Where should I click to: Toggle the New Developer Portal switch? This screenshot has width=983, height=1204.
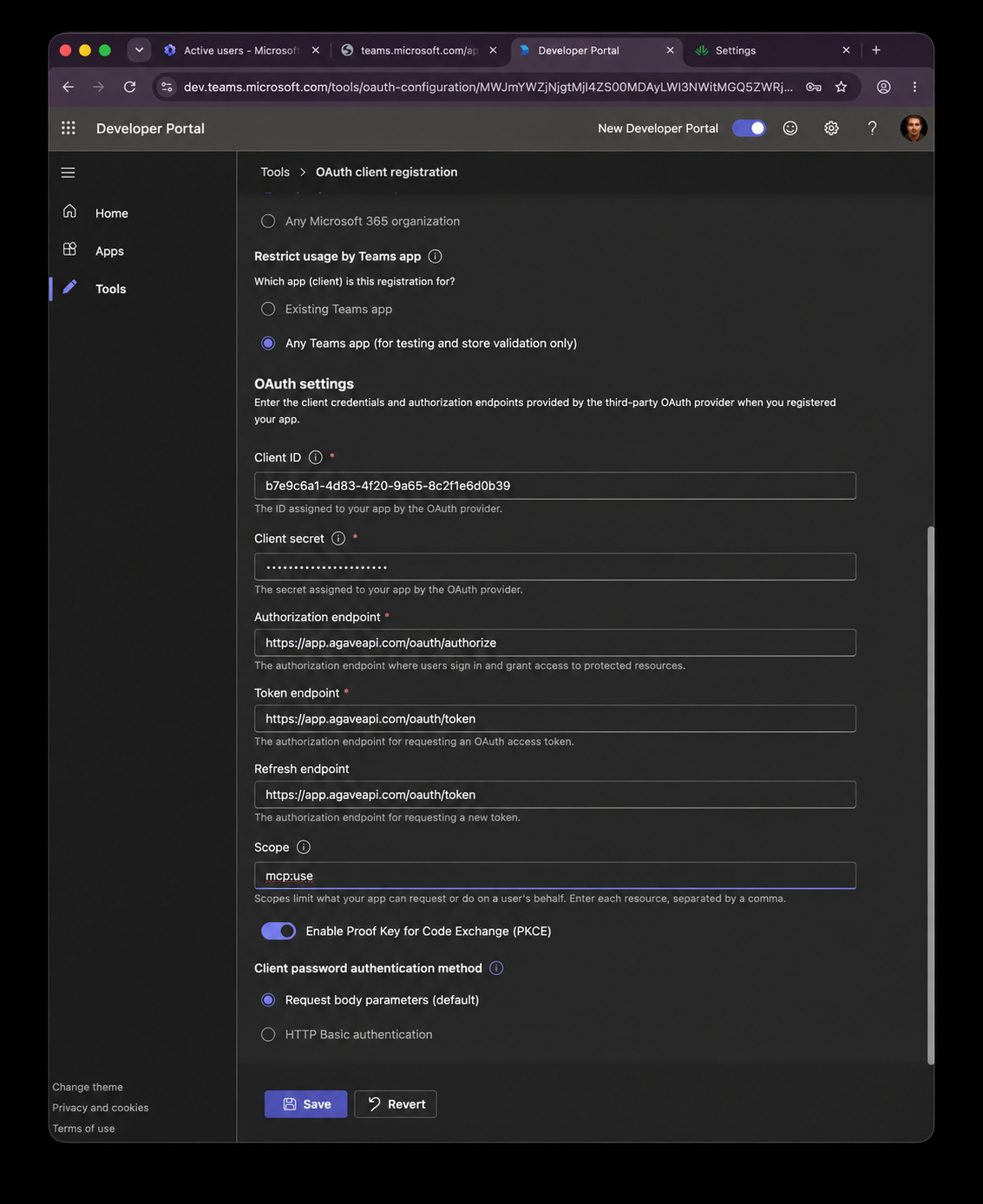[x=749, y=128]
